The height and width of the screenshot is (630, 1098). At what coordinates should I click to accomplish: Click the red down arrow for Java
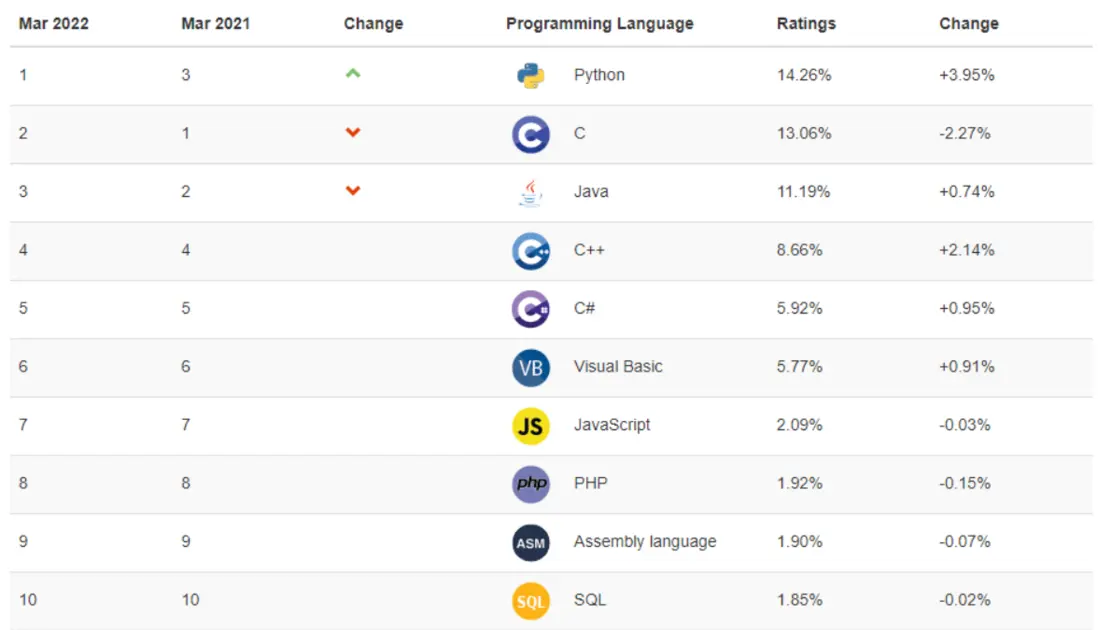click(x=352, y=191)
